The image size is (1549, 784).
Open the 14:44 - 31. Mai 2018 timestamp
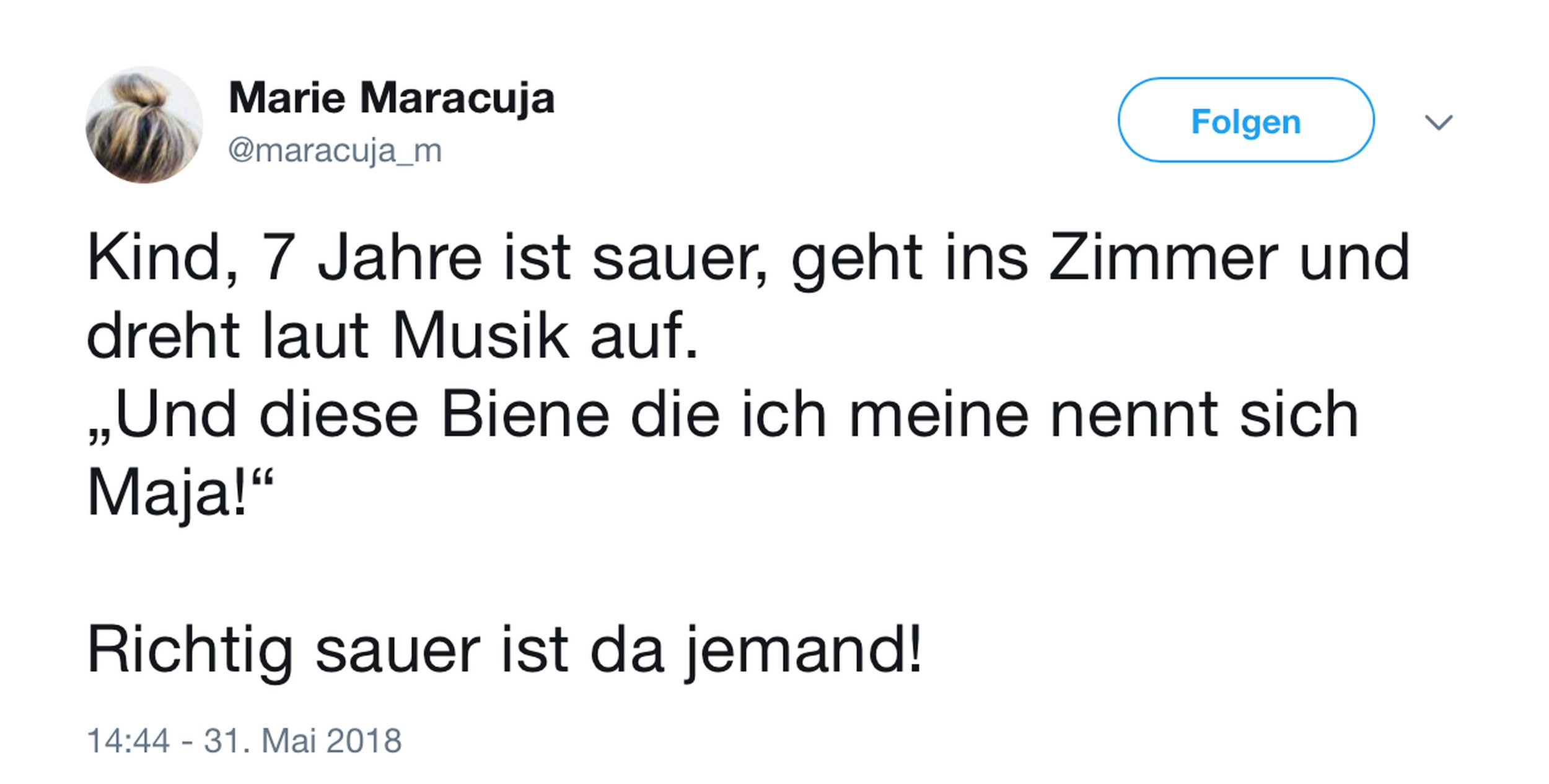point(244,741)
